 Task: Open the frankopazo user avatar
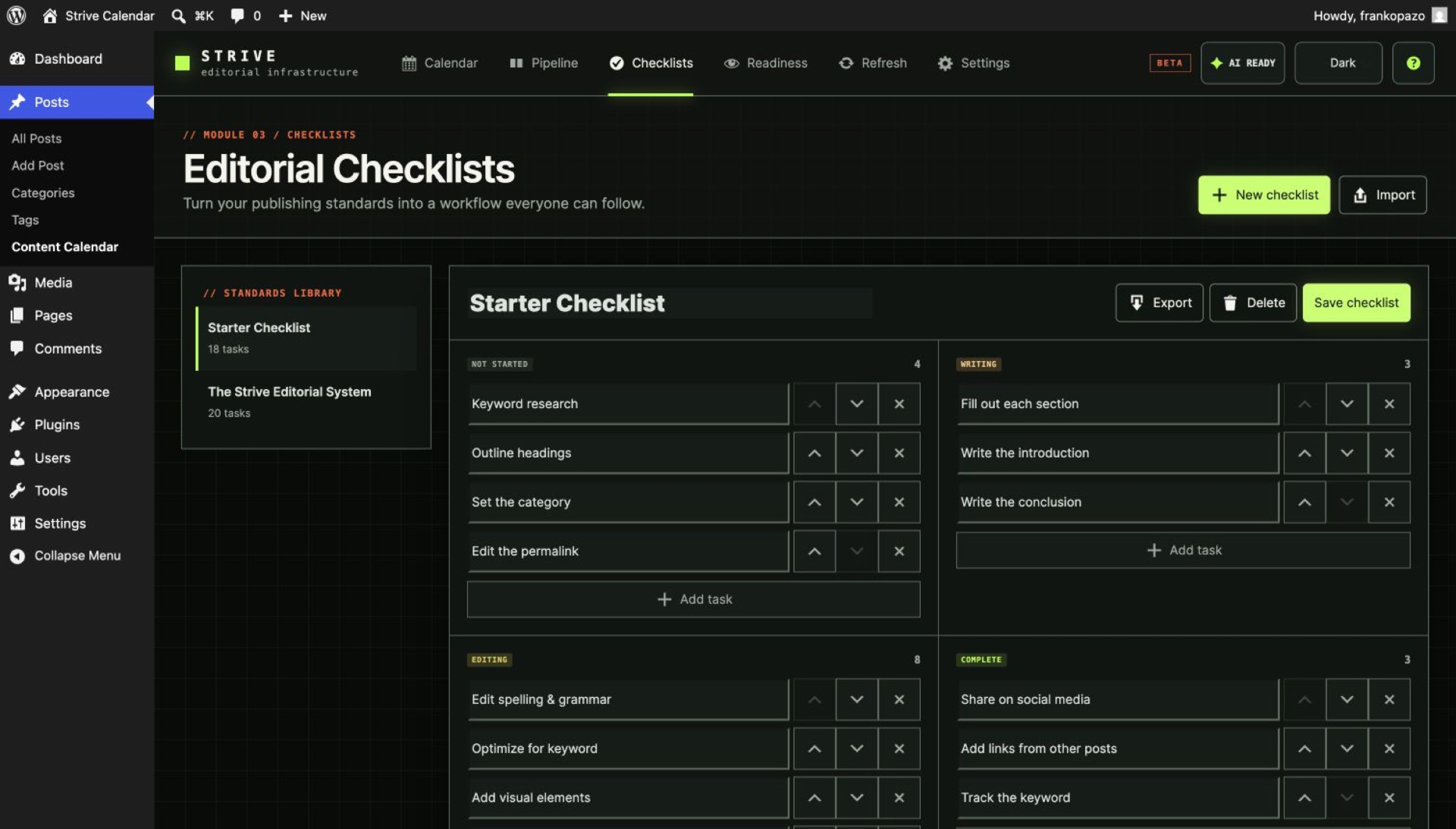click(x=1439, y=15)
